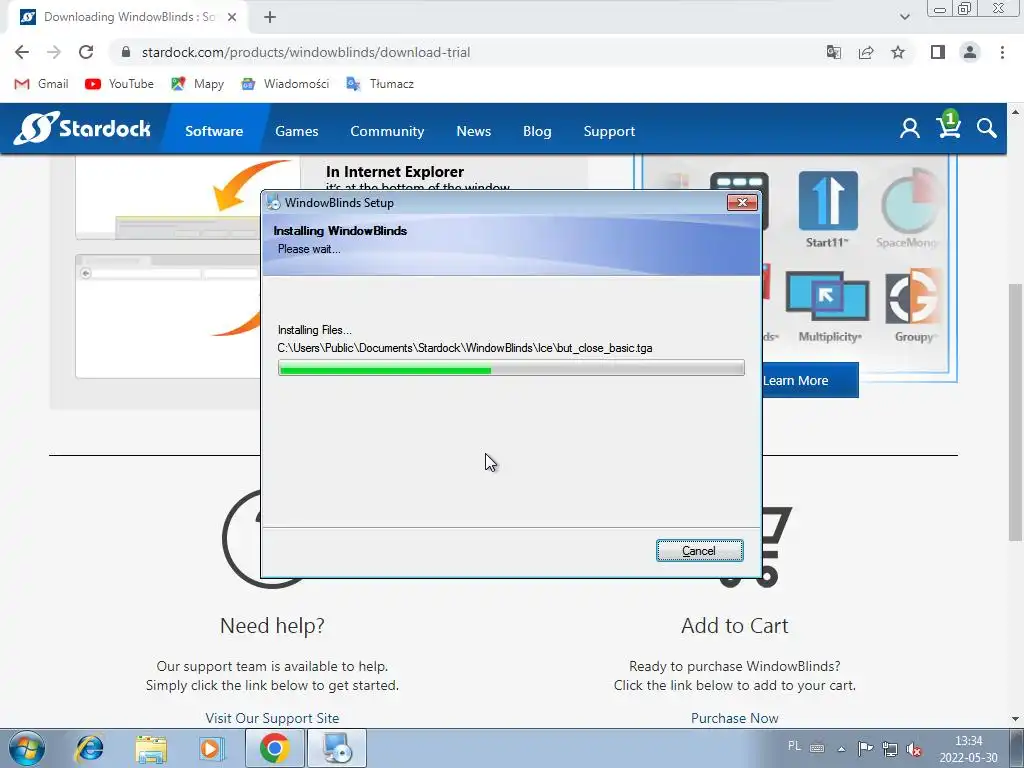Close the WindowBlinds Setup dialog

(743, 202)
